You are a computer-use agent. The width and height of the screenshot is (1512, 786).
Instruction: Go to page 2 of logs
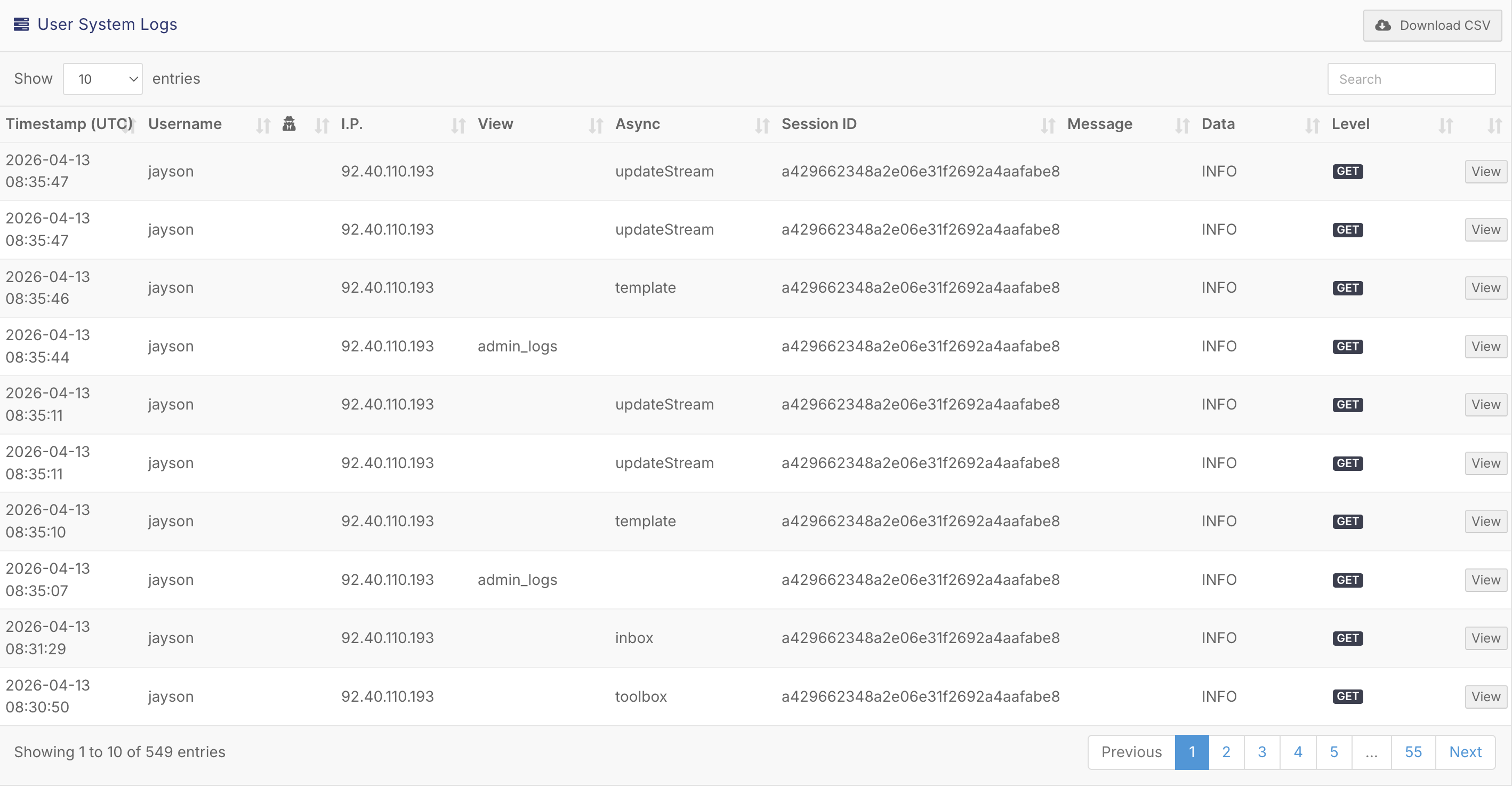(x=1226, y=752)
